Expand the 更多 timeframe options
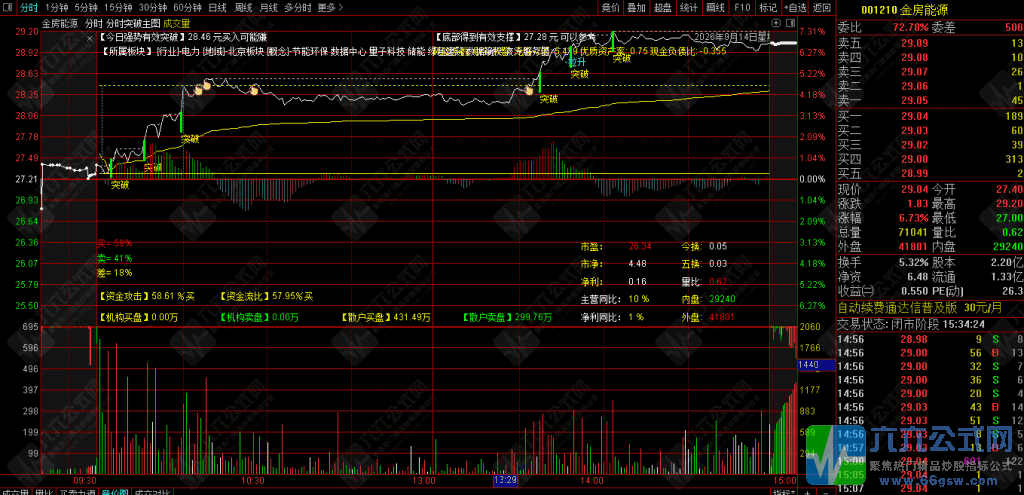This screenshot has height=495, width=1024. point(330,8)
